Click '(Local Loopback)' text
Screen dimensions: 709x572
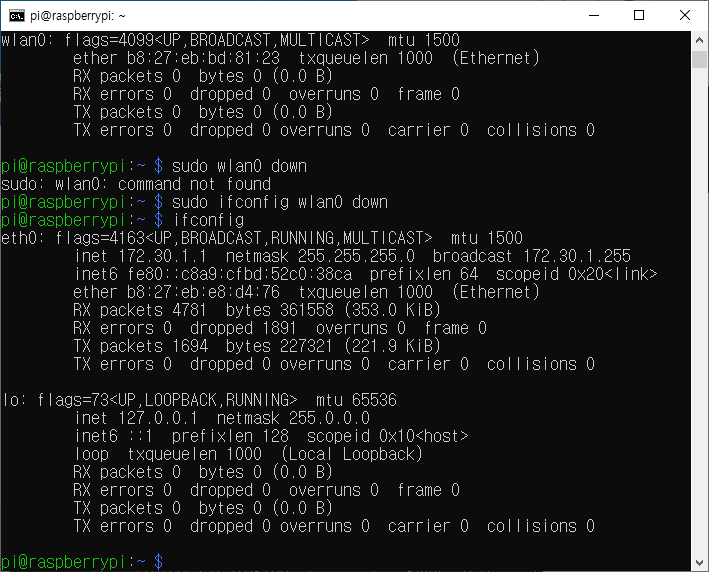coord(351,454)
